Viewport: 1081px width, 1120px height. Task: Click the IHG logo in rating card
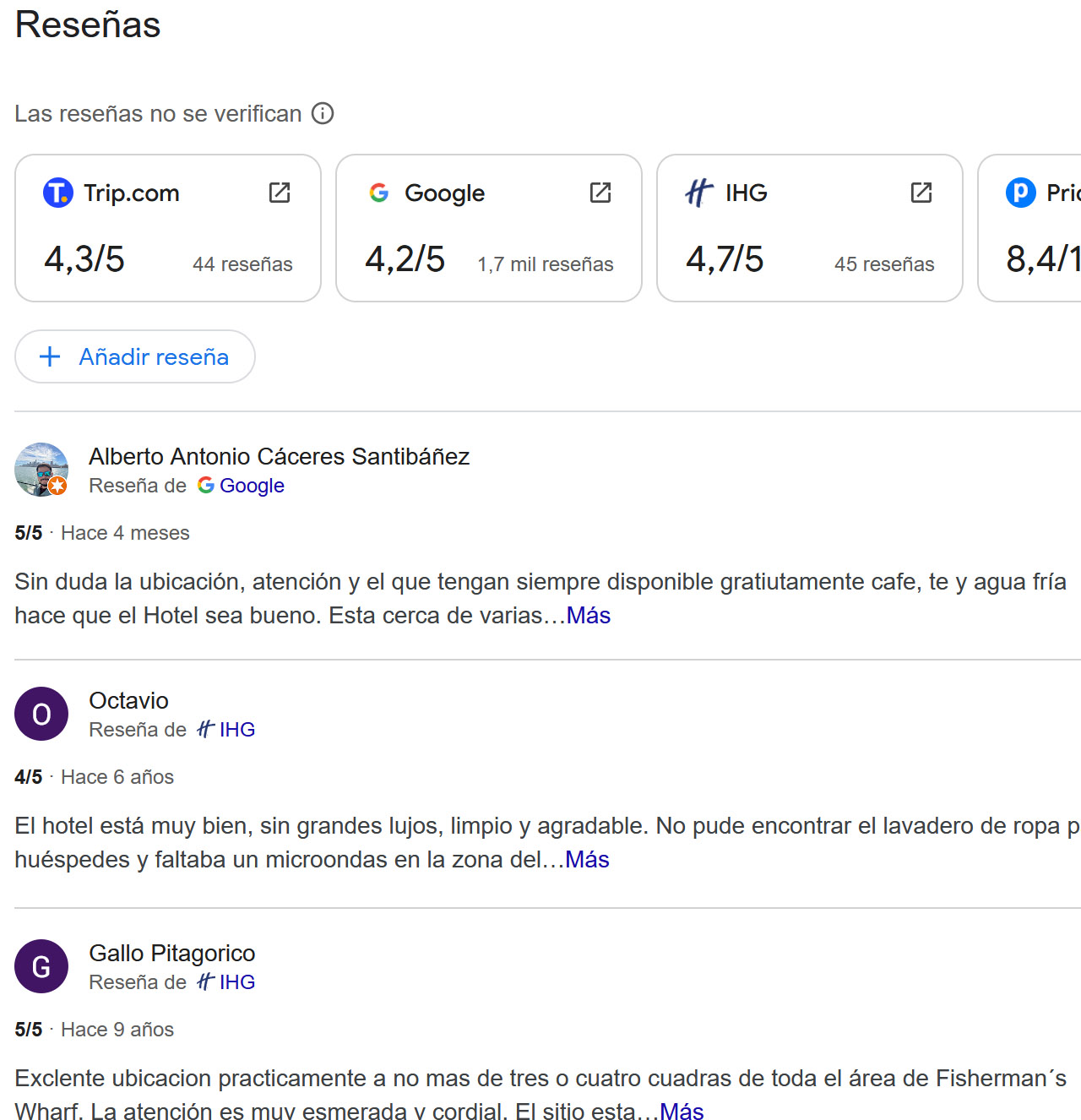pos(699,193)
